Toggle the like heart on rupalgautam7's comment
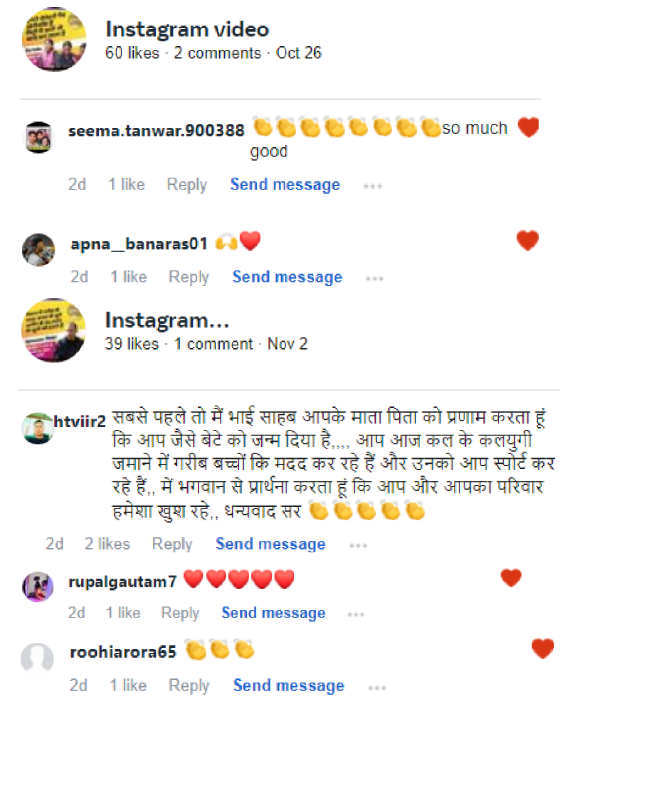This screenshot has height=808, width=652. point(511,578)
